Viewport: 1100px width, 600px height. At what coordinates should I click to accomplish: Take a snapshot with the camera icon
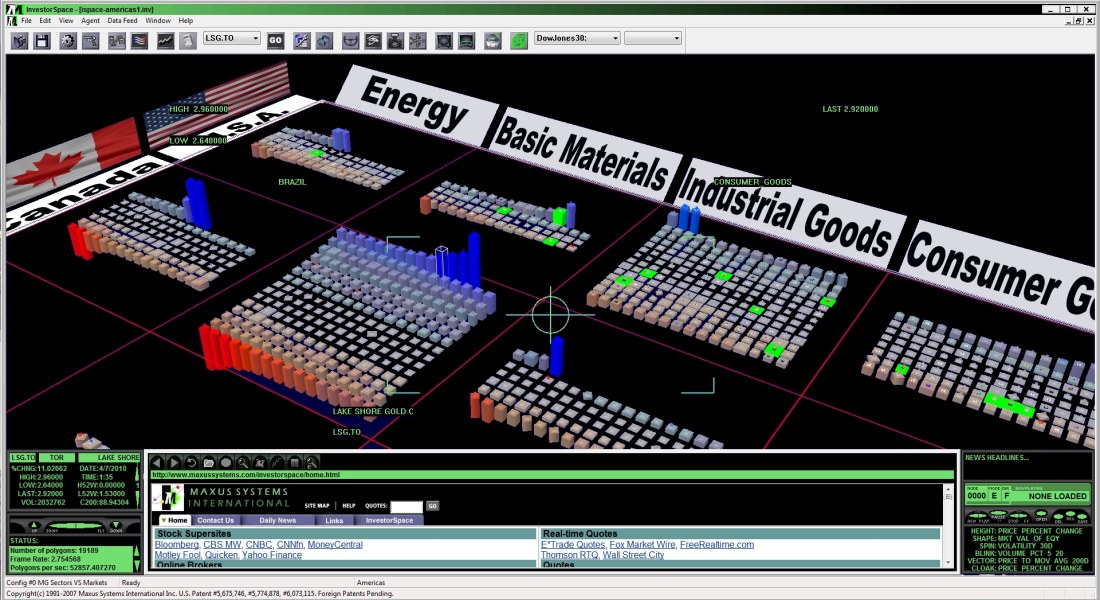pos(396,41)
